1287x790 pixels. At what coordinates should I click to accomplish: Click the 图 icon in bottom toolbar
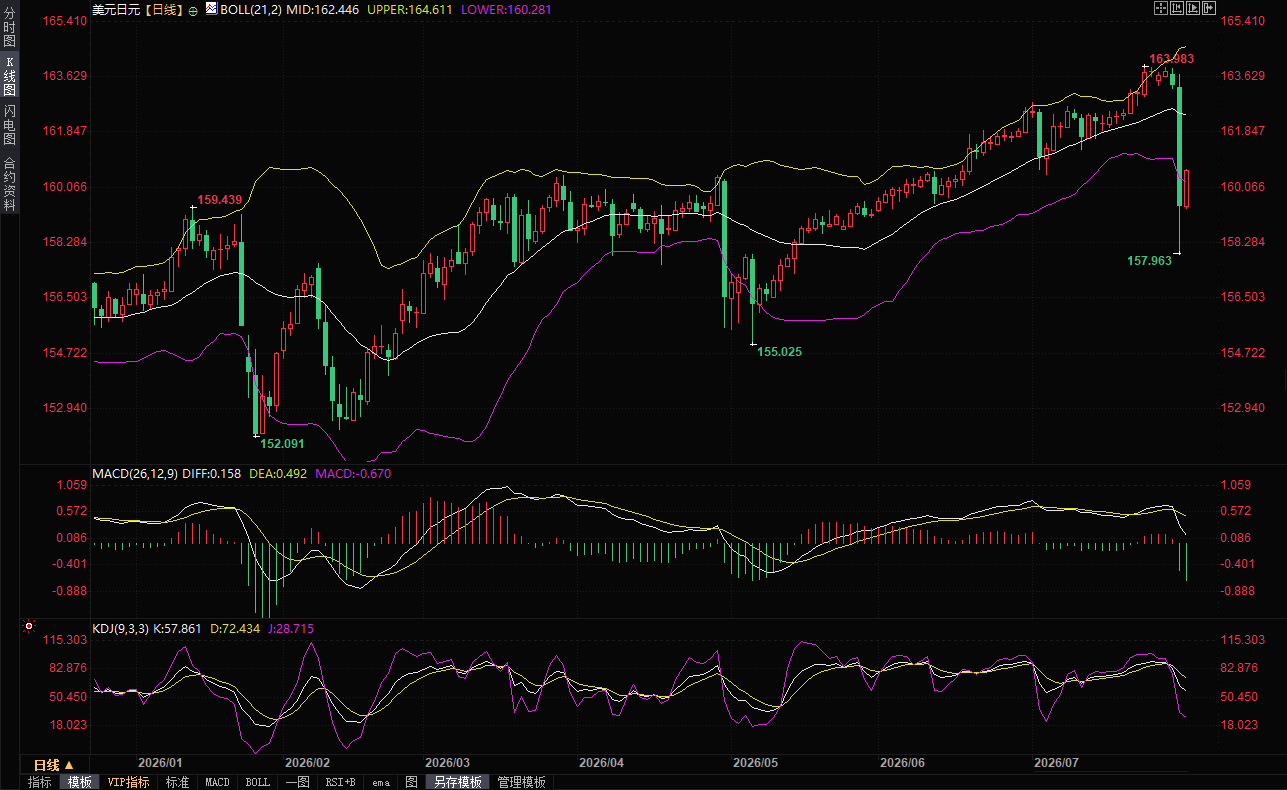(411, 782)
